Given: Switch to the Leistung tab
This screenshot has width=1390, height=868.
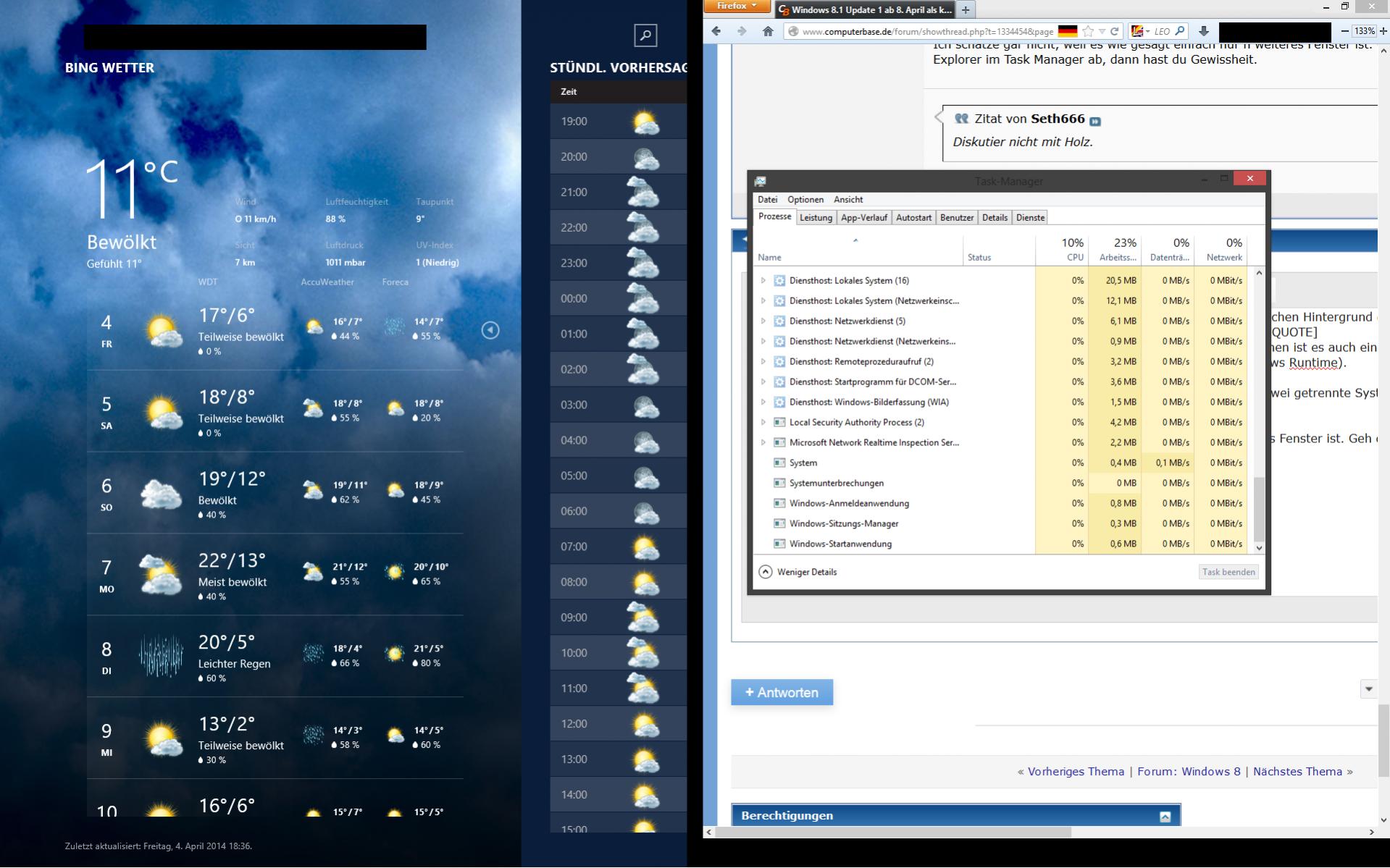Looking at the screenshot, I should click(x=816, y=218).
